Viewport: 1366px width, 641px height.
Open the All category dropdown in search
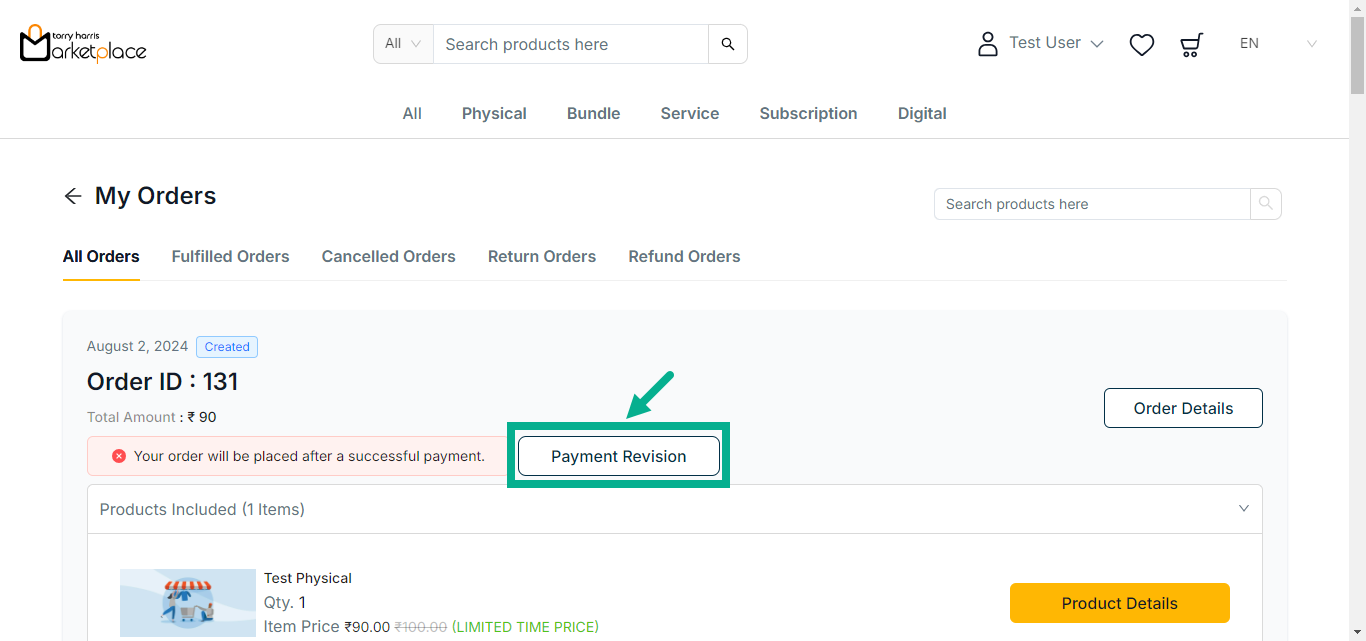(403, 44)
